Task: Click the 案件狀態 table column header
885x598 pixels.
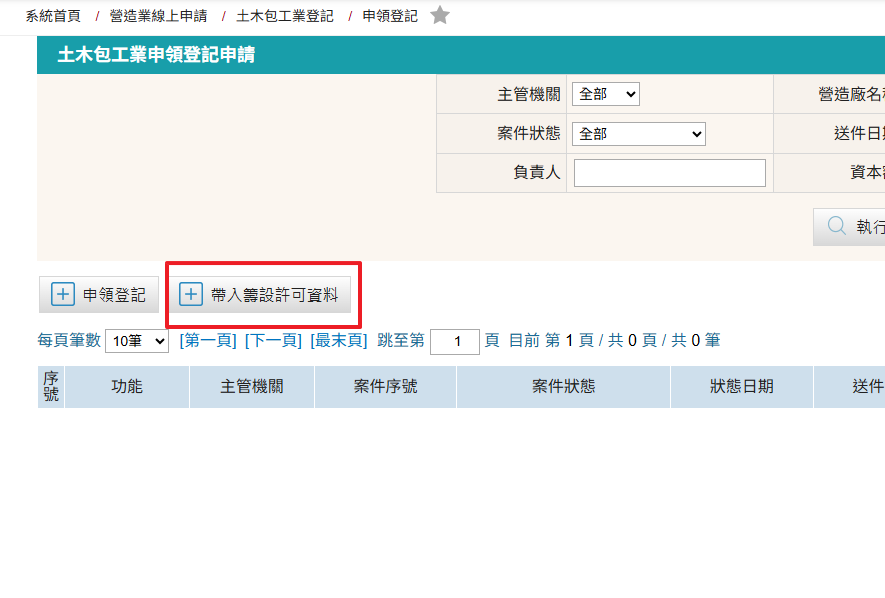Action: click(x=563, y=387)
